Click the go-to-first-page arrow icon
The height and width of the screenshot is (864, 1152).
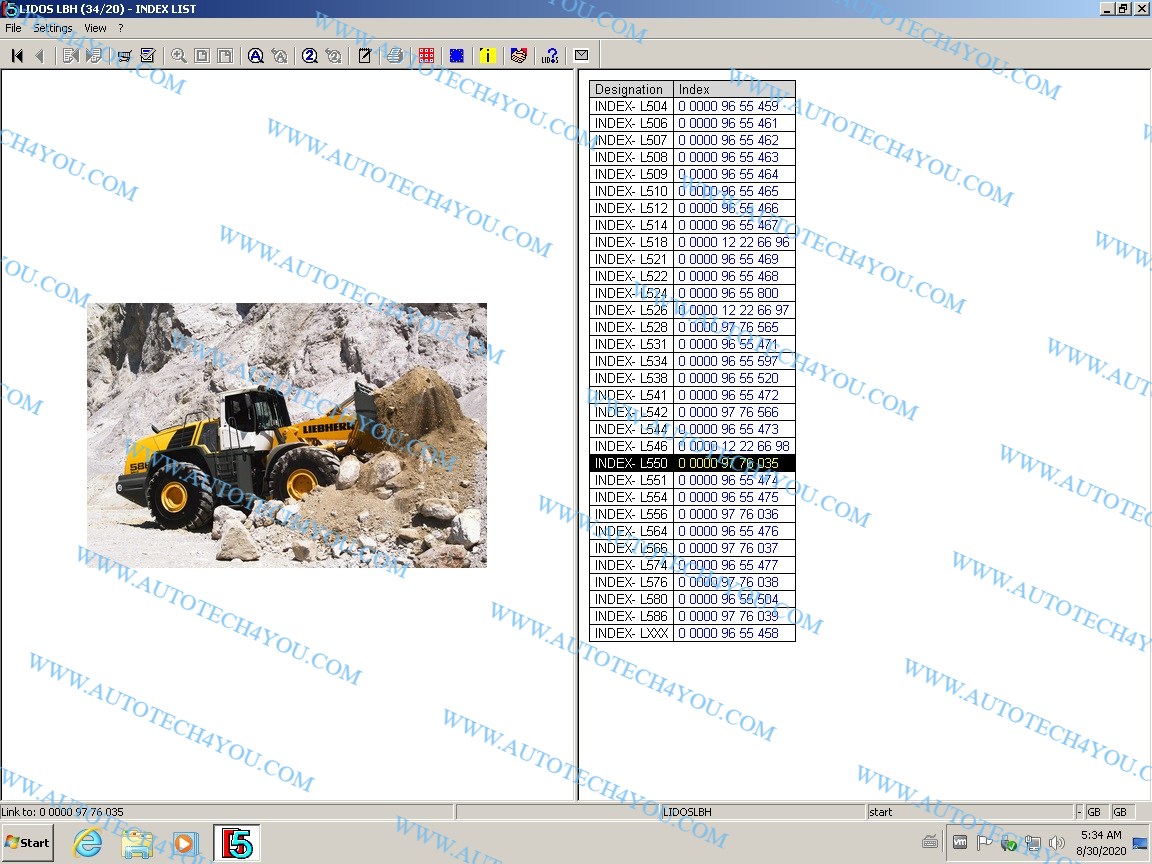pyautogui.click(x=17, y=56)
